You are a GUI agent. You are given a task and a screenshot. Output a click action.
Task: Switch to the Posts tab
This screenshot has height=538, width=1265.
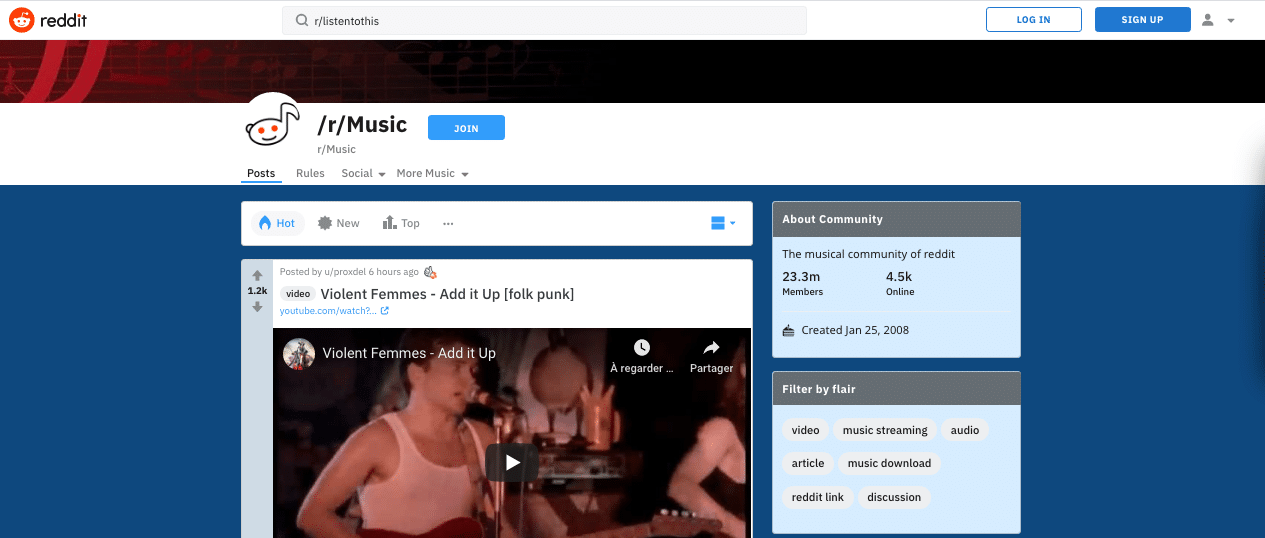point(261,173)
